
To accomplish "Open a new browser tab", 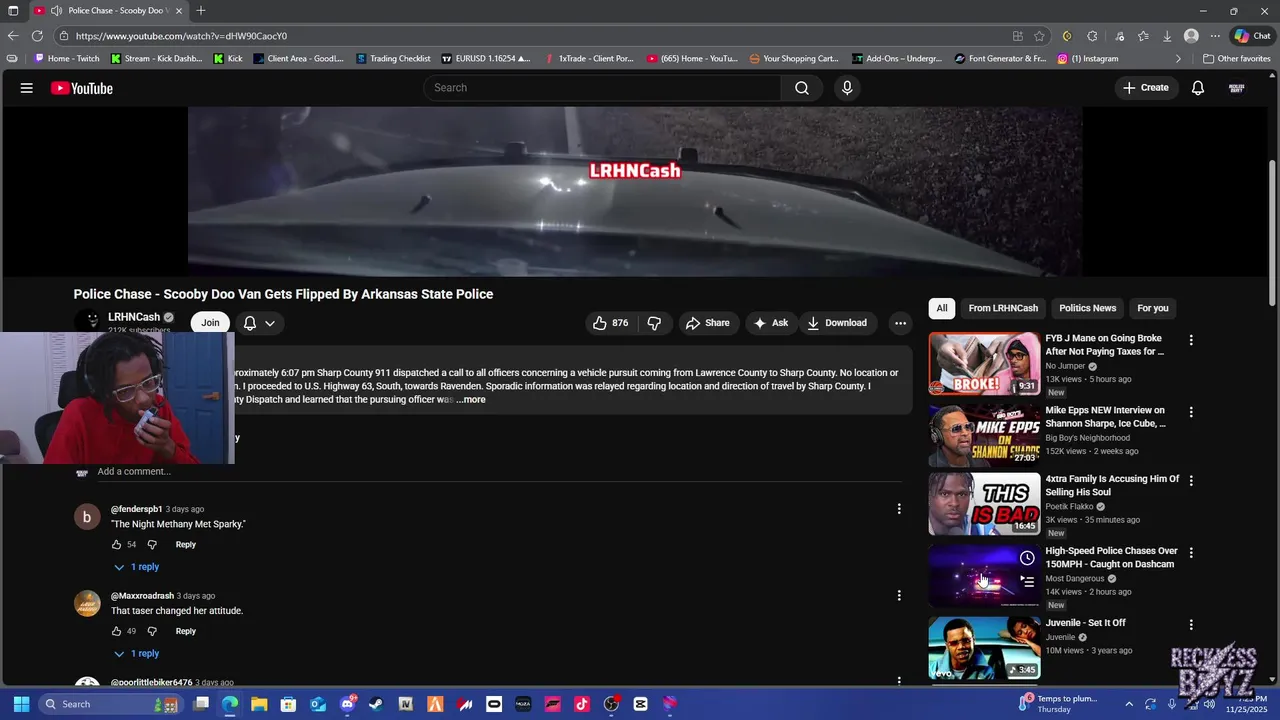I will 201,10.
